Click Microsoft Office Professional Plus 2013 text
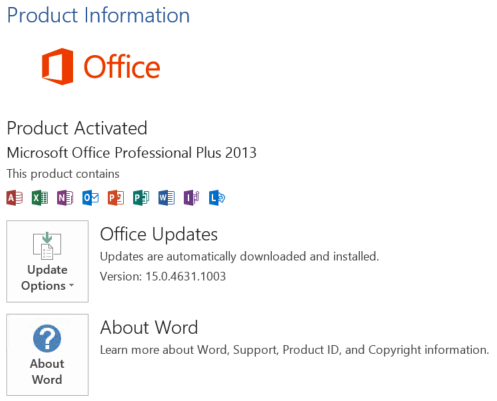497x401 pixels. pyautogui.click(x=132, y=153)
